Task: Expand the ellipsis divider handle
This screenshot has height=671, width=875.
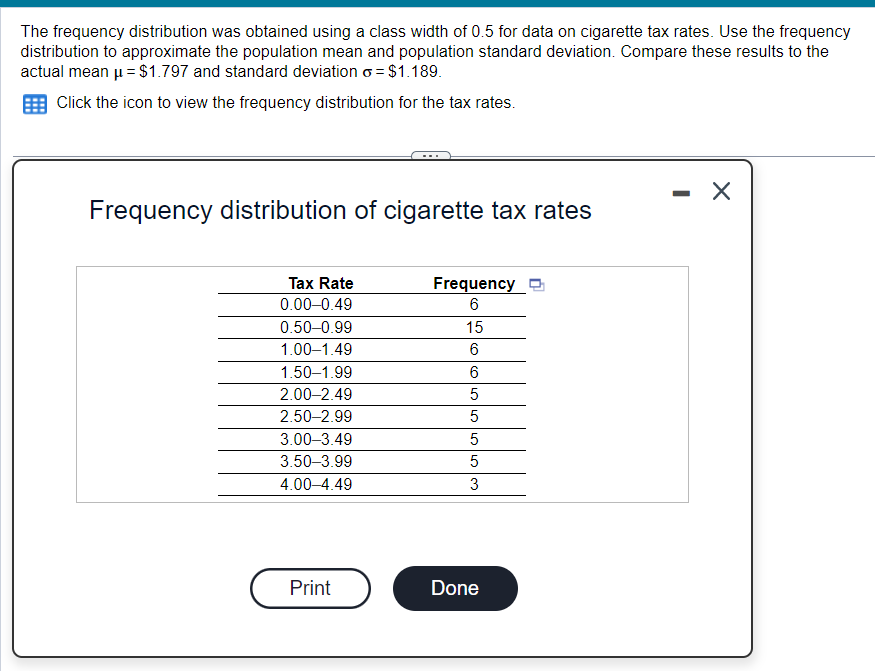Action: [x=430, y=156]
